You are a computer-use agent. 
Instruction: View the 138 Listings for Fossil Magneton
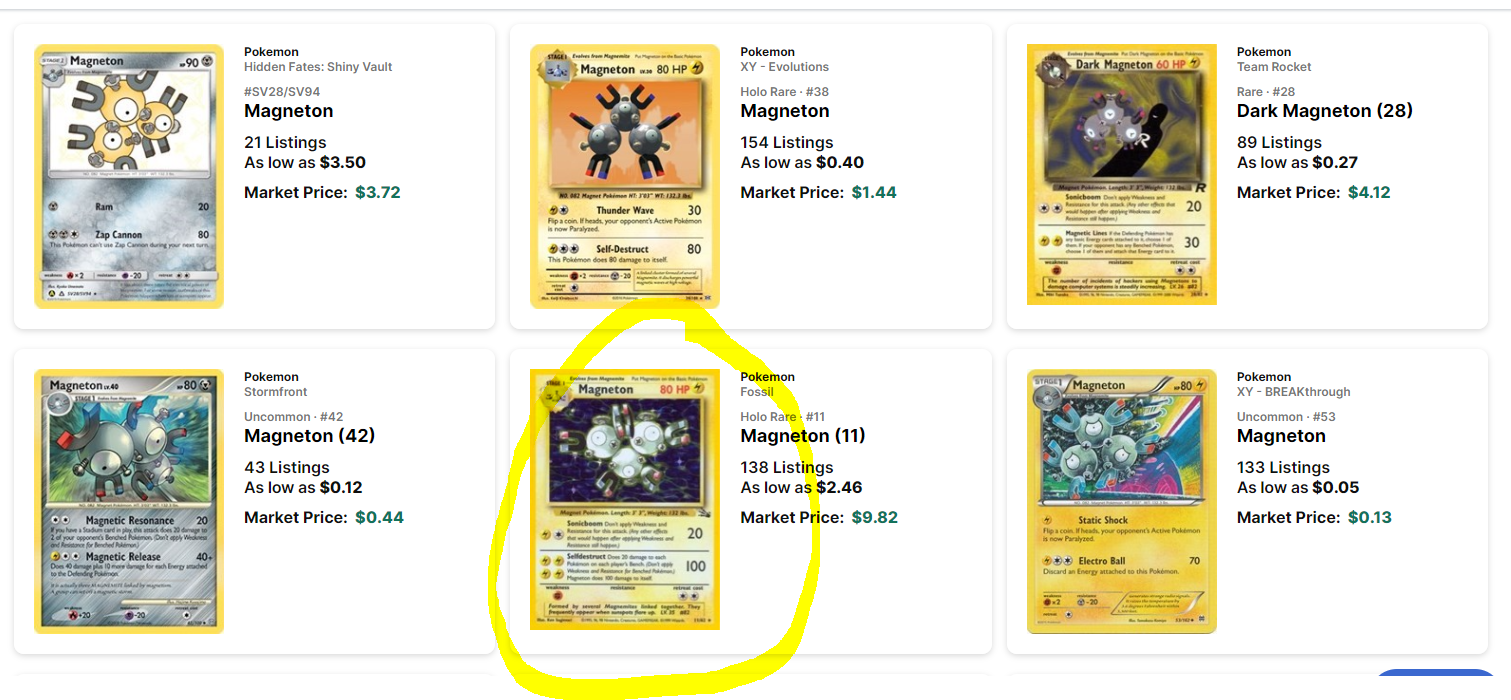tap(786, 468)
